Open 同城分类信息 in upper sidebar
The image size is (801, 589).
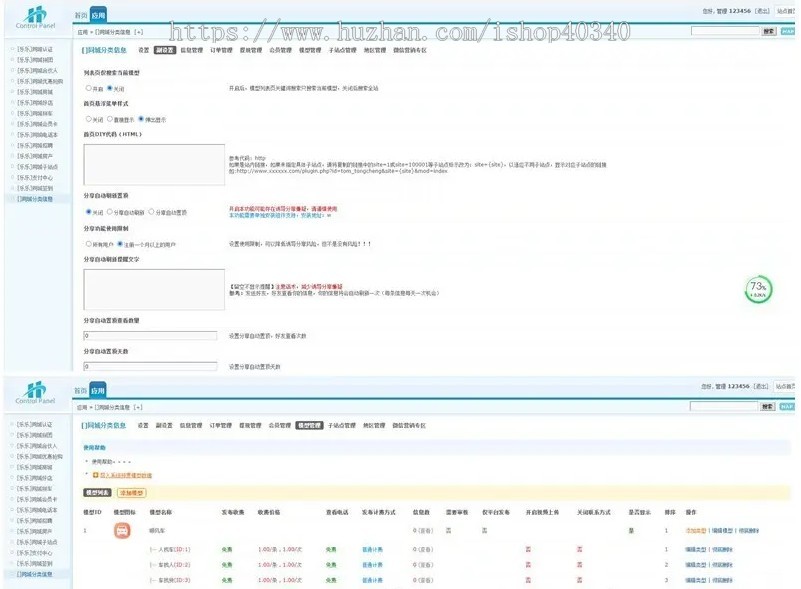[35, 199]
